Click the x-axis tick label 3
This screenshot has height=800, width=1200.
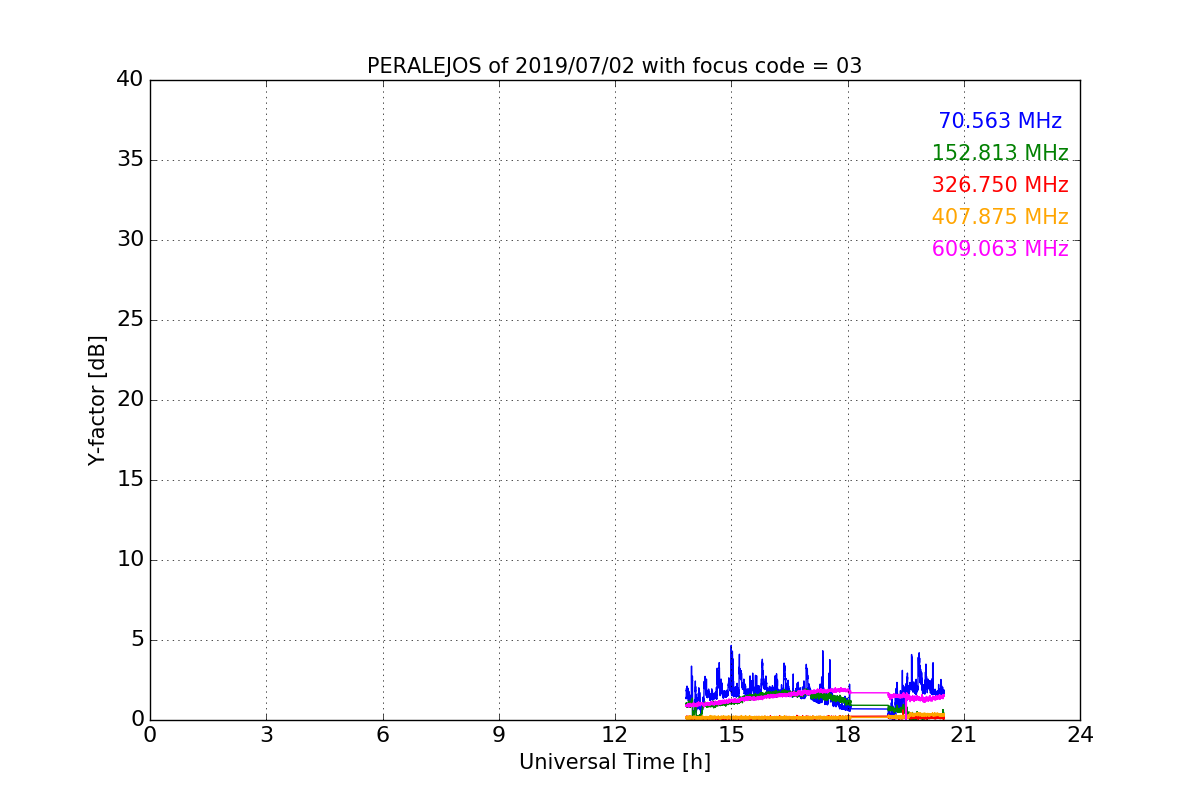266,735
